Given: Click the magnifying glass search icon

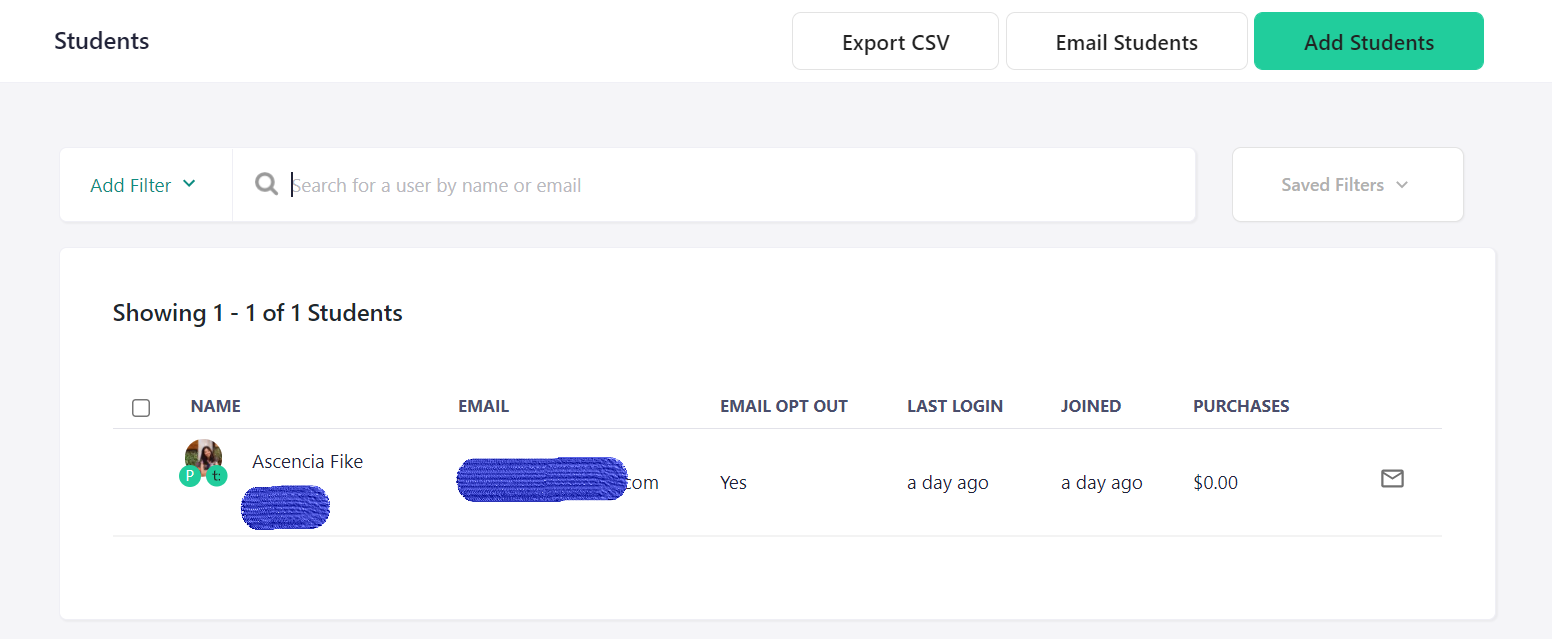Looking at the screenshot, I should pos(266,185).
